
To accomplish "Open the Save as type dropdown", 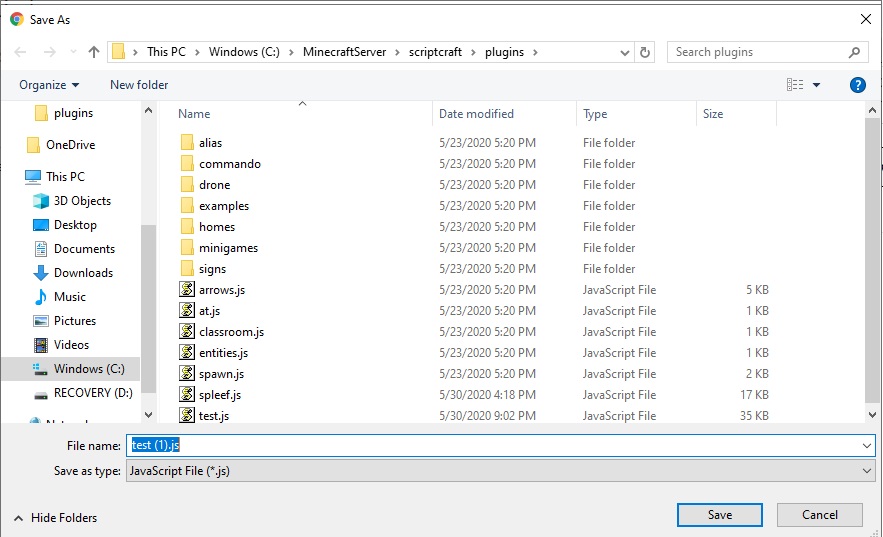I will 501,471.
